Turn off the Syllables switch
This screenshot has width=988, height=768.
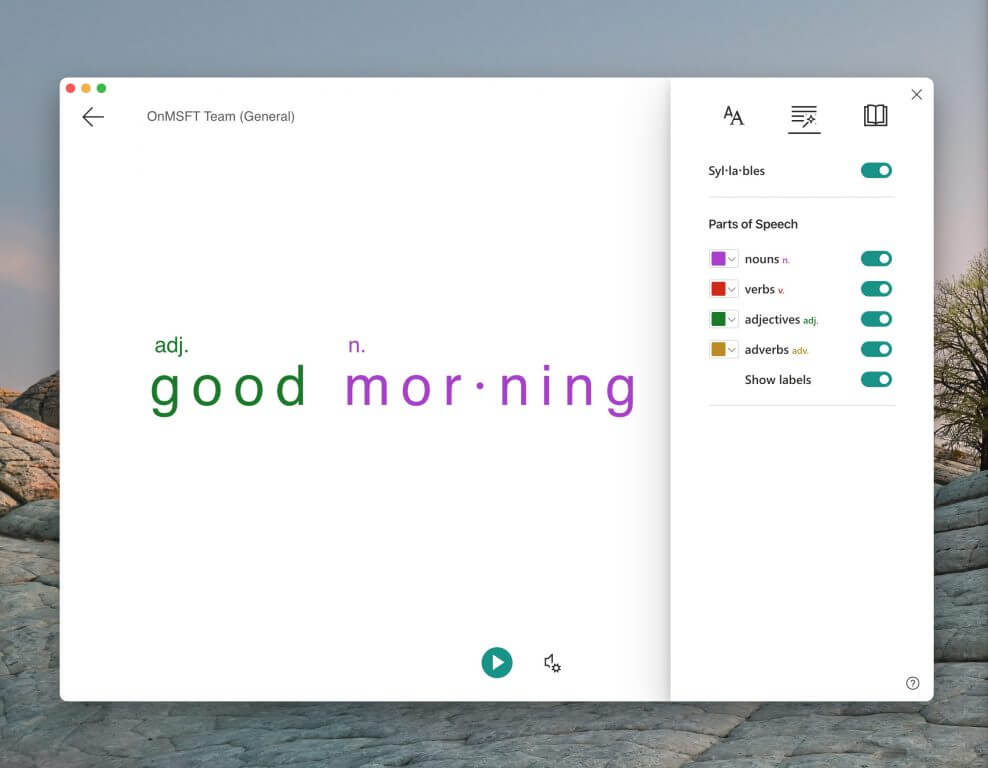click(876, 170)
